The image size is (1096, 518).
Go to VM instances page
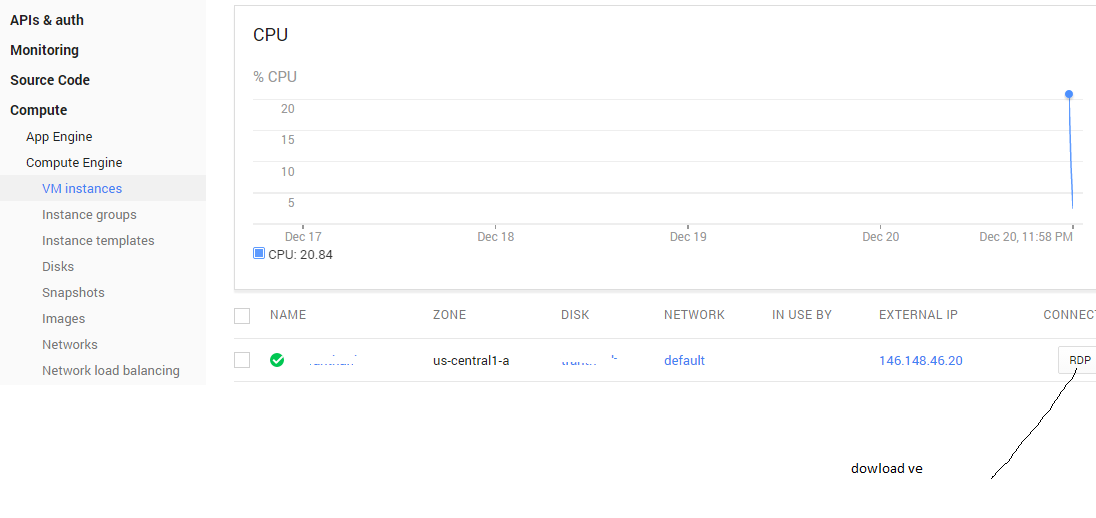coord(82,189)
